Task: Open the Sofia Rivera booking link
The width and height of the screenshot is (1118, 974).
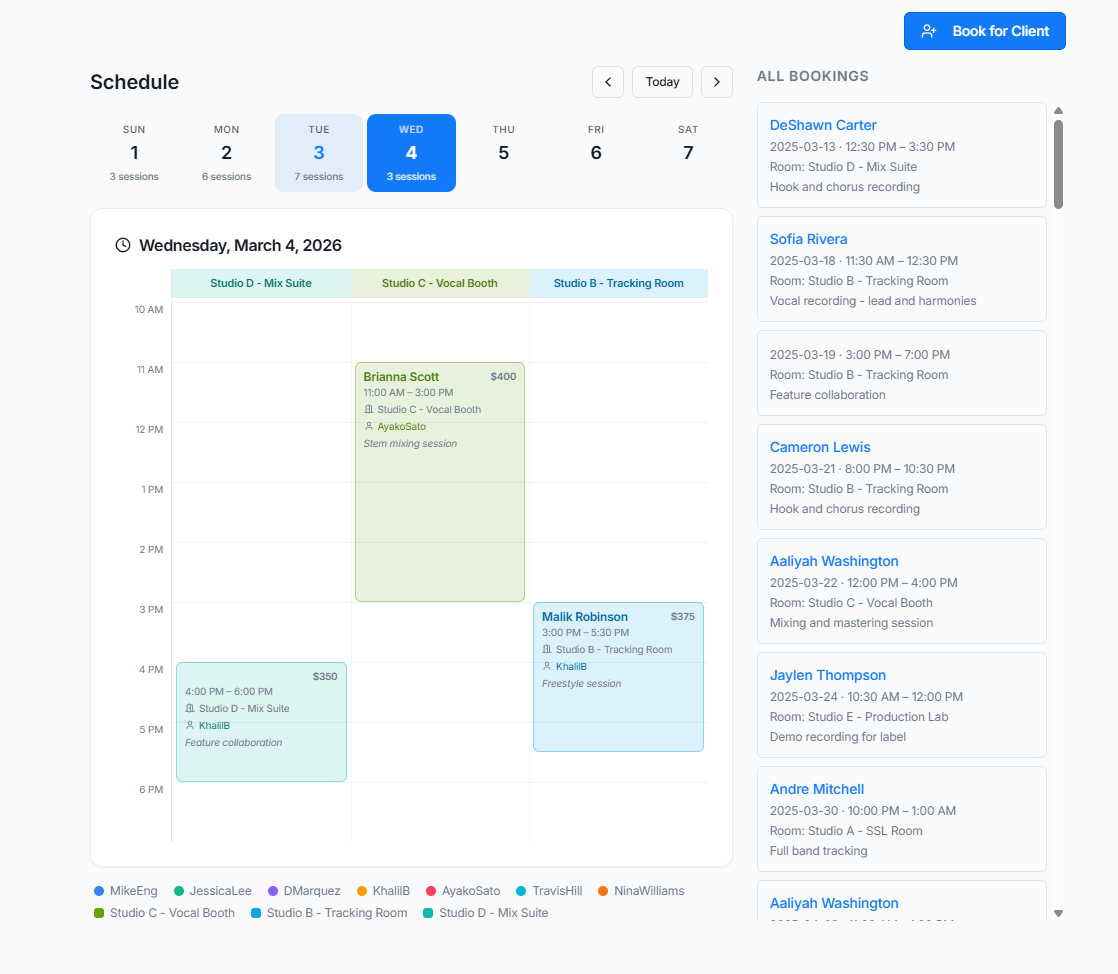Action: [x=809, y=240]
